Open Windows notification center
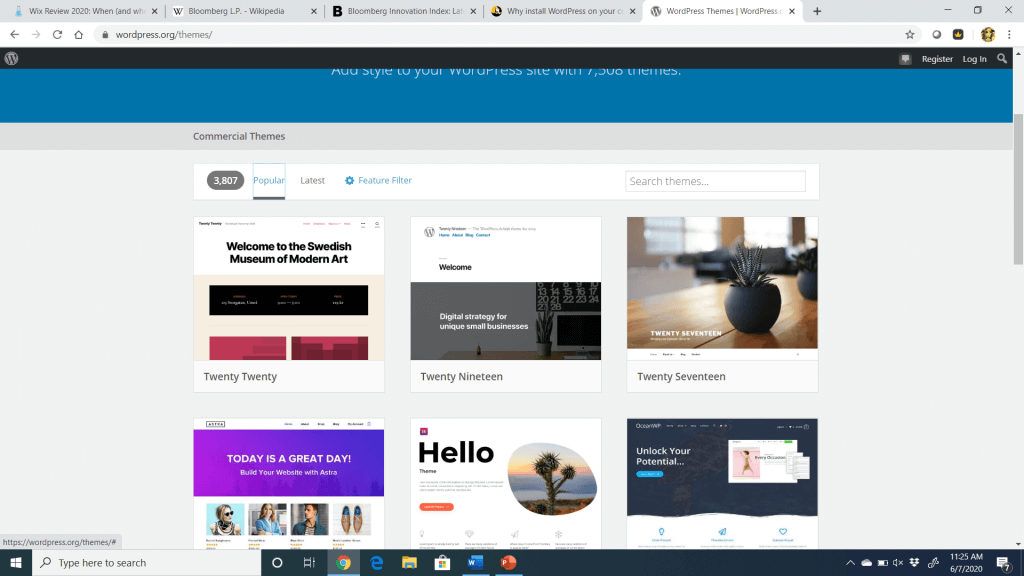Image resolution: width=1024 pixels, height=576 pixels. click(x=1004, y=563)
